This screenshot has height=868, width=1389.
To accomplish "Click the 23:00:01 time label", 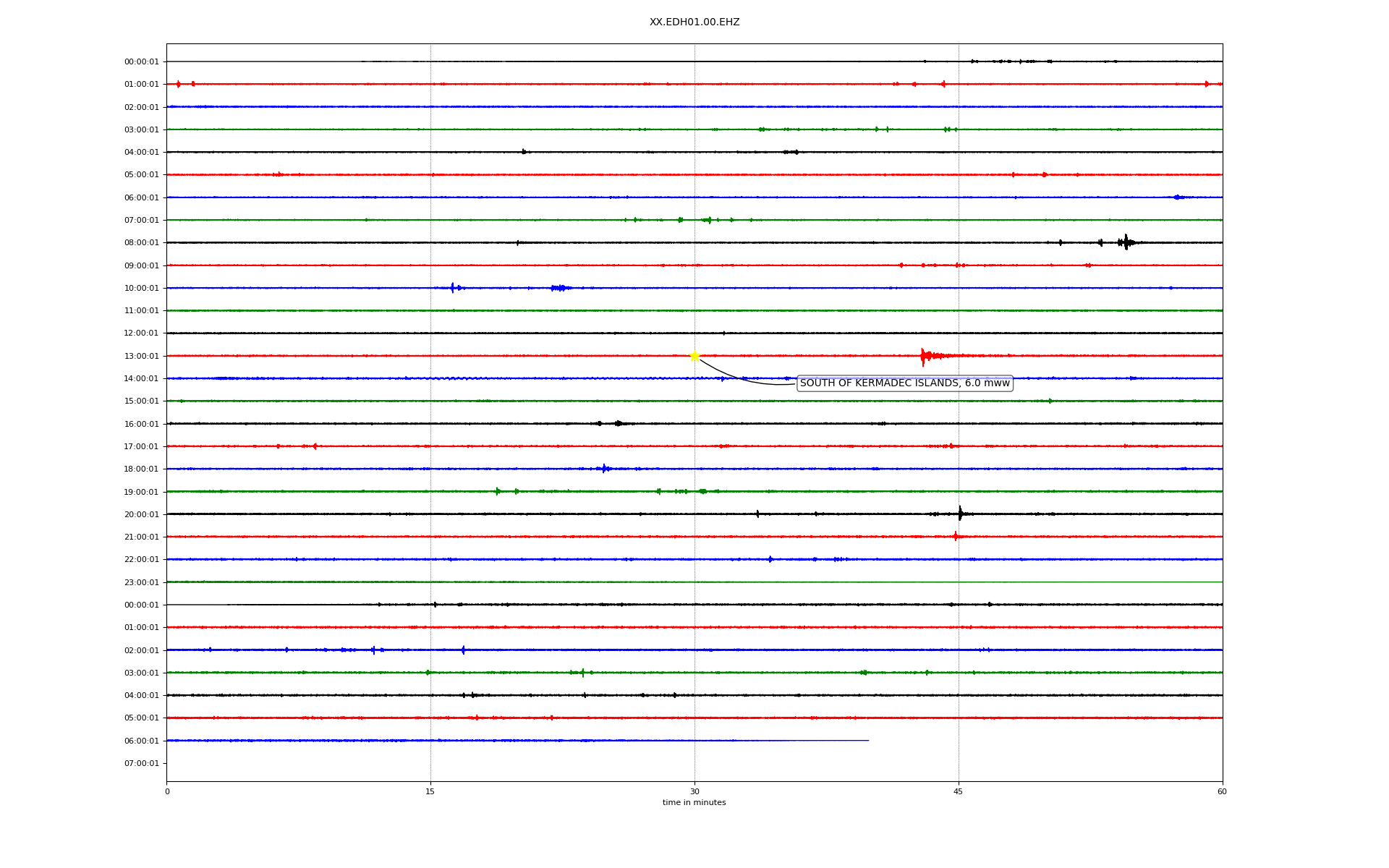I will coord(141,582).
